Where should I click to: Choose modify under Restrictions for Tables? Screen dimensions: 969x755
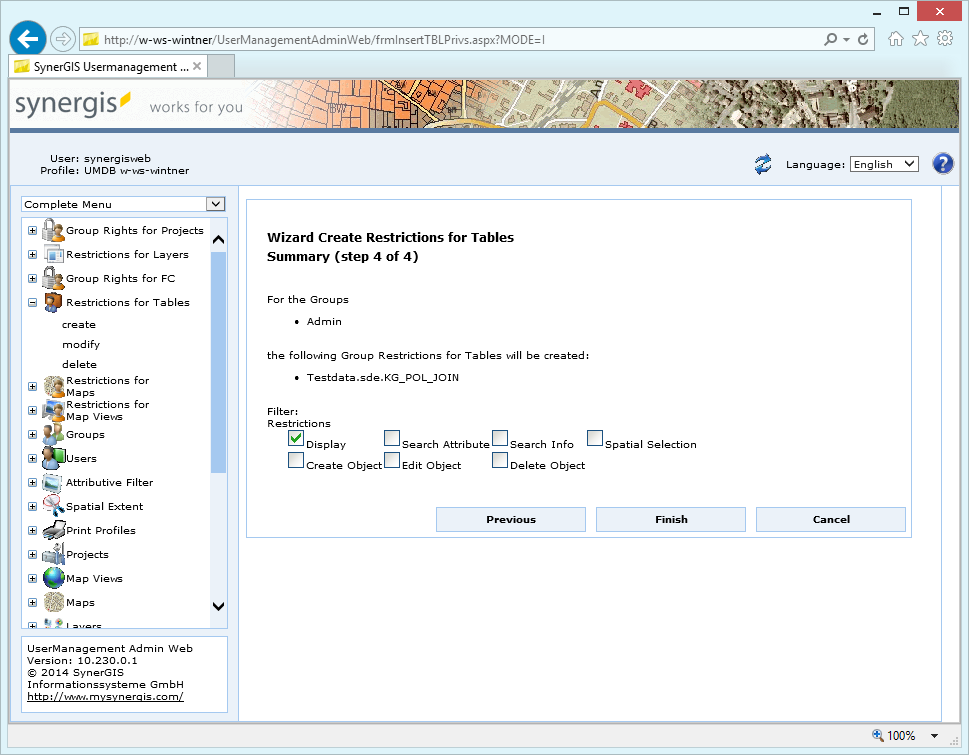pos(82,344)
